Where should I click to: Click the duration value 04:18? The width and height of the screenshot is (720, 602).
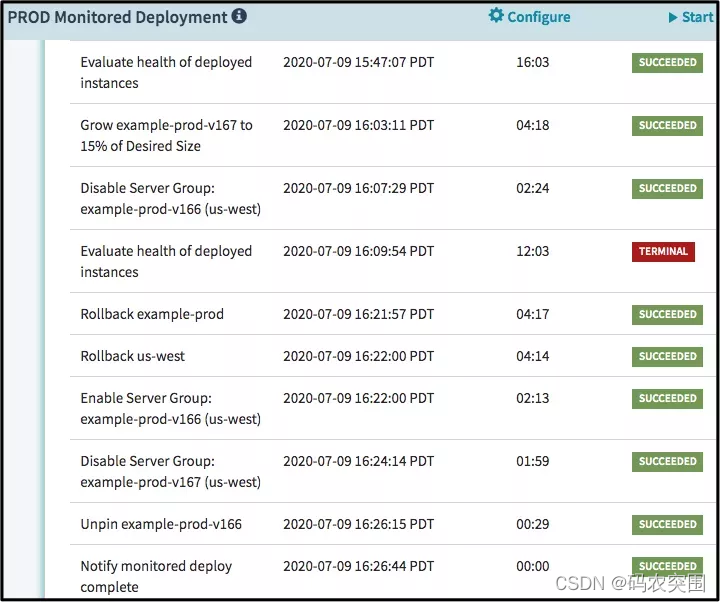coord(533,125)
